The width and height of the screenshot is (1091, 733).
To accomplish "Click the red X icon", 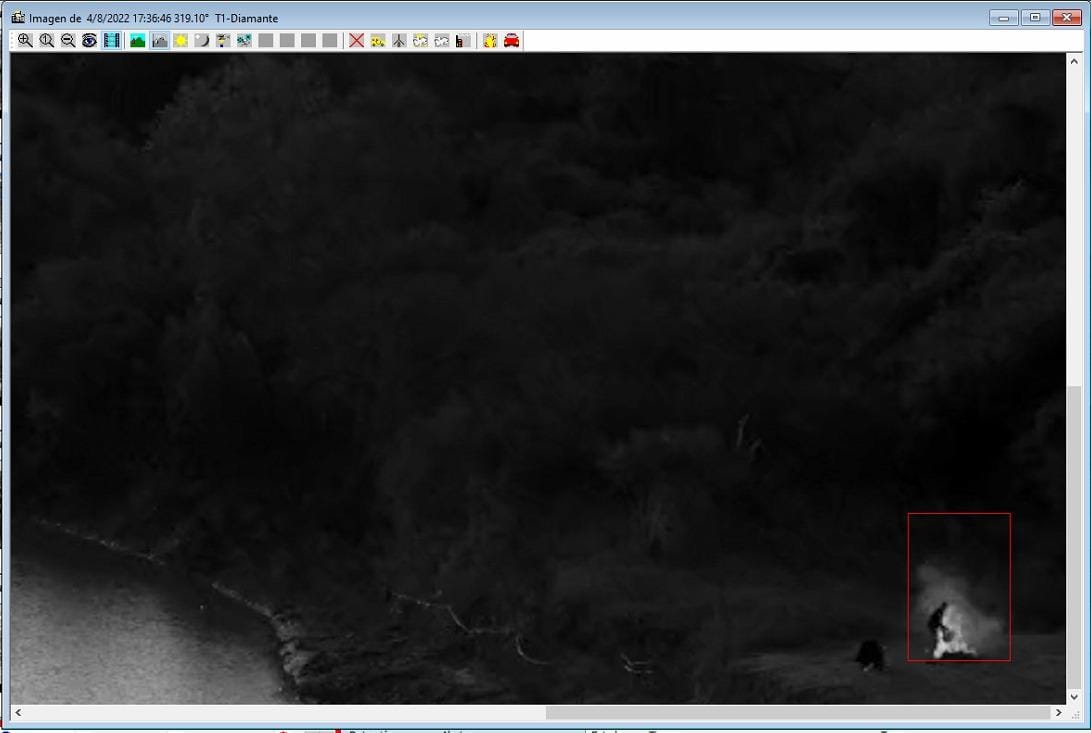I will pos(356,41).
